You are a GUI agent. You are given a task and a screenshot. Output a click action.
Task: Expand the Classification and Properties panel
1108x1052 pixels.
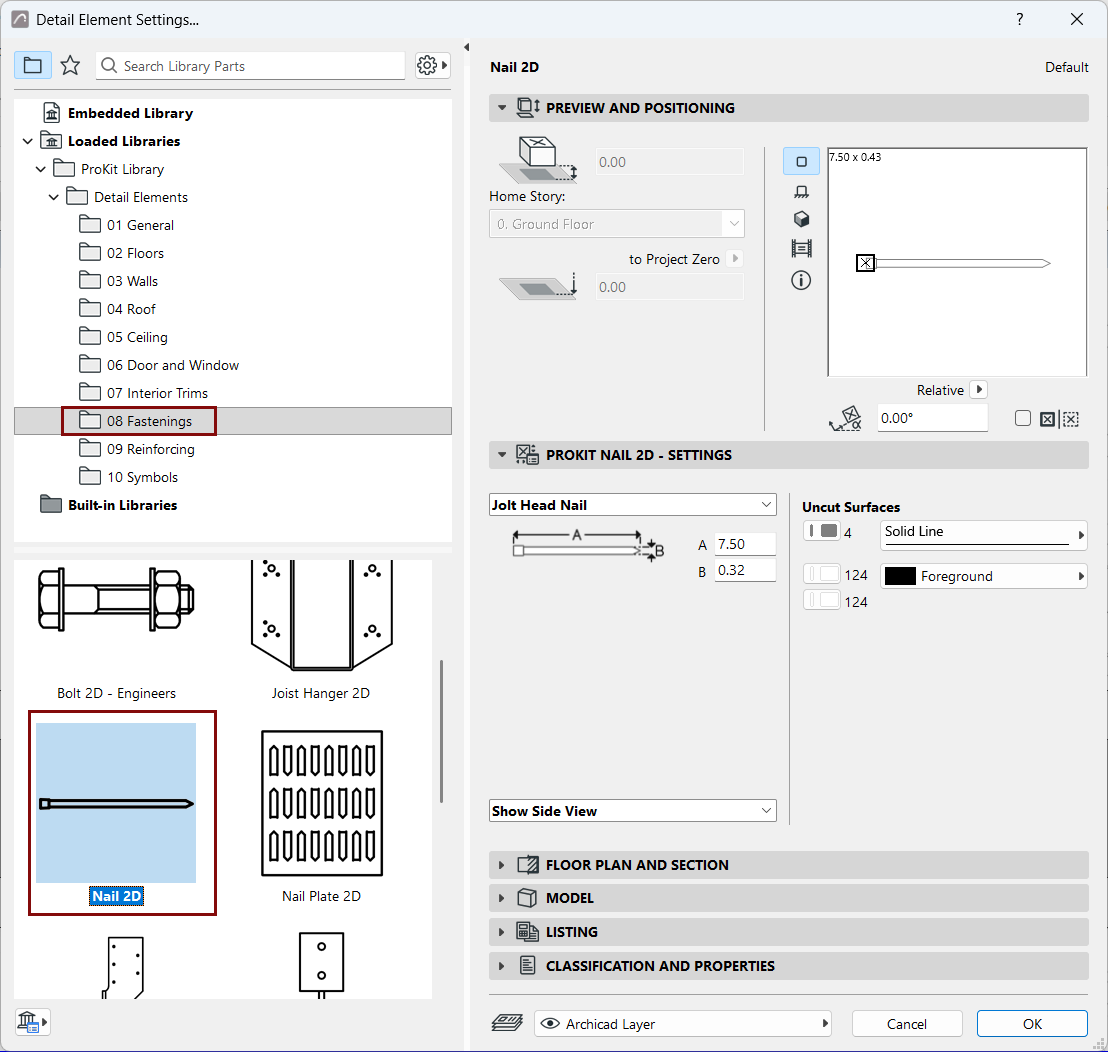pos(789,966)
